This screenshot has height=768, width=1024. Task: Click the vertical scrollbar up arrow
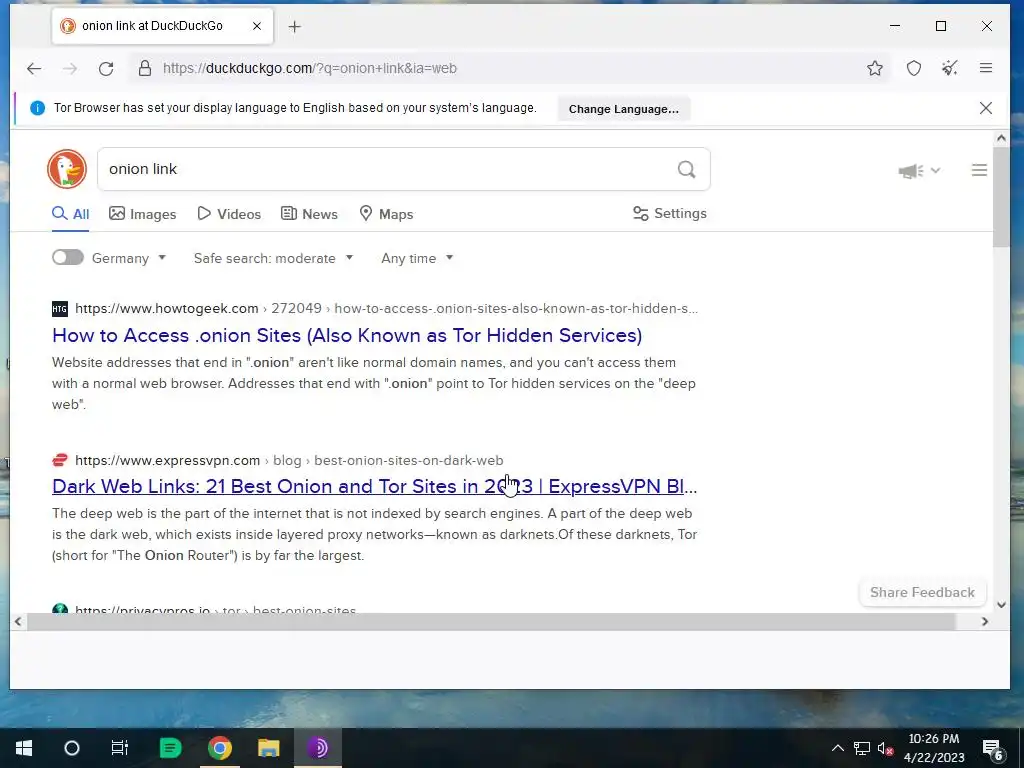1001,138
